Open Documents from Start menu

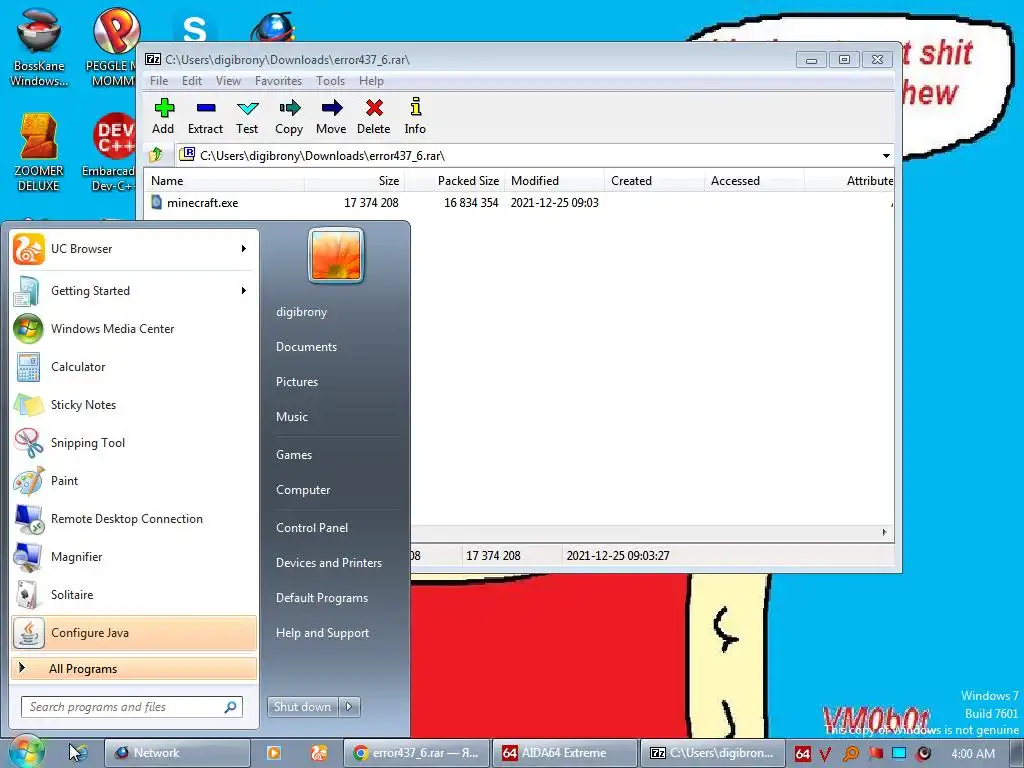click(x=307, y=347)
